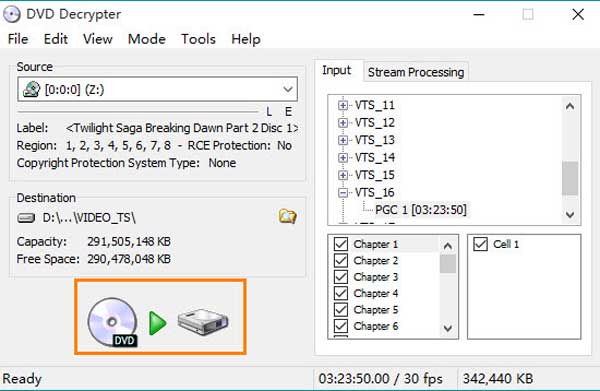Select VTS_11 in the title tree

(375, 105)
